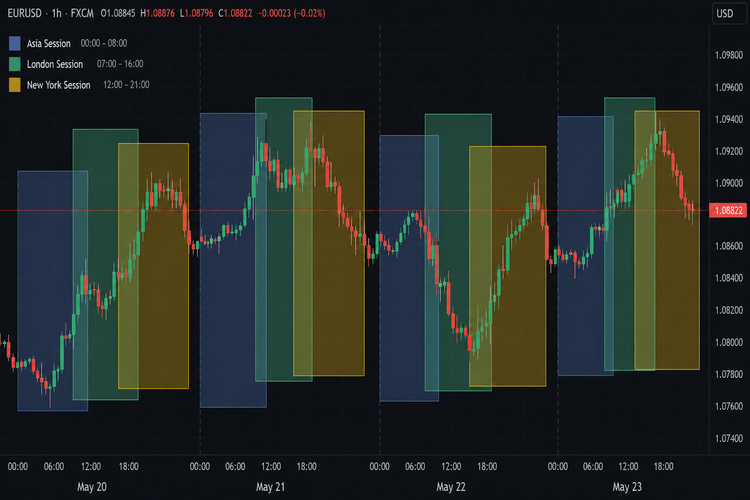Image resolution: width=750 pixels, height=500 pixels.
Task: Open the USD currency selector
Action: [x=727, y=13]
